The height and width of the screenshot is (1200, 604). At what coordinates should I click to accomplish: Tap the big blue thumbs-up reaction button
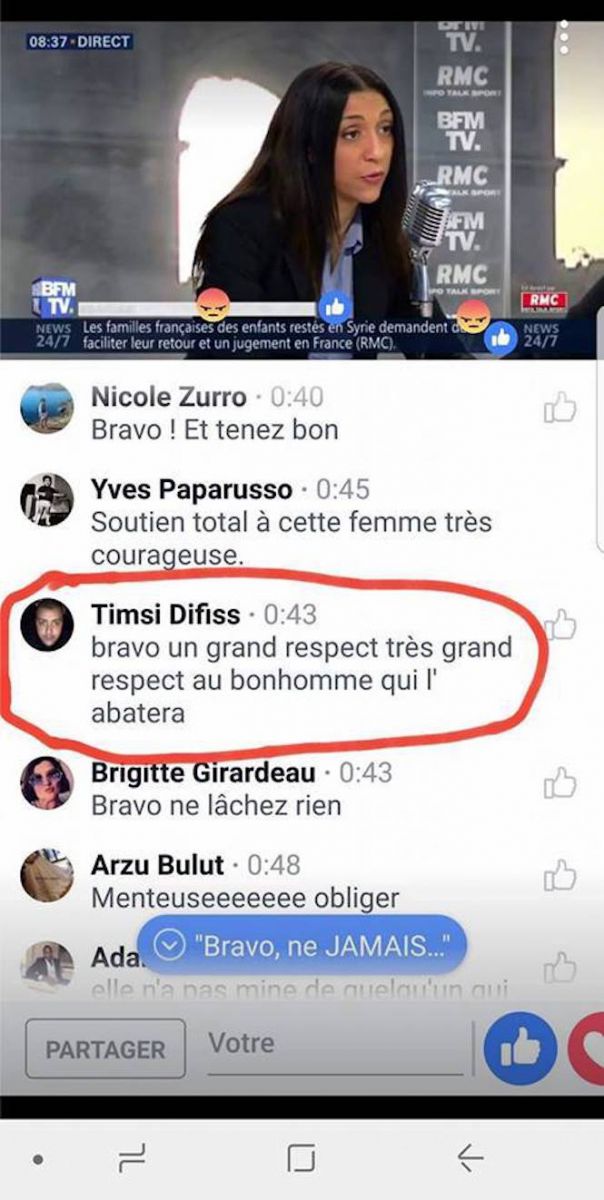click(520, 1048)
